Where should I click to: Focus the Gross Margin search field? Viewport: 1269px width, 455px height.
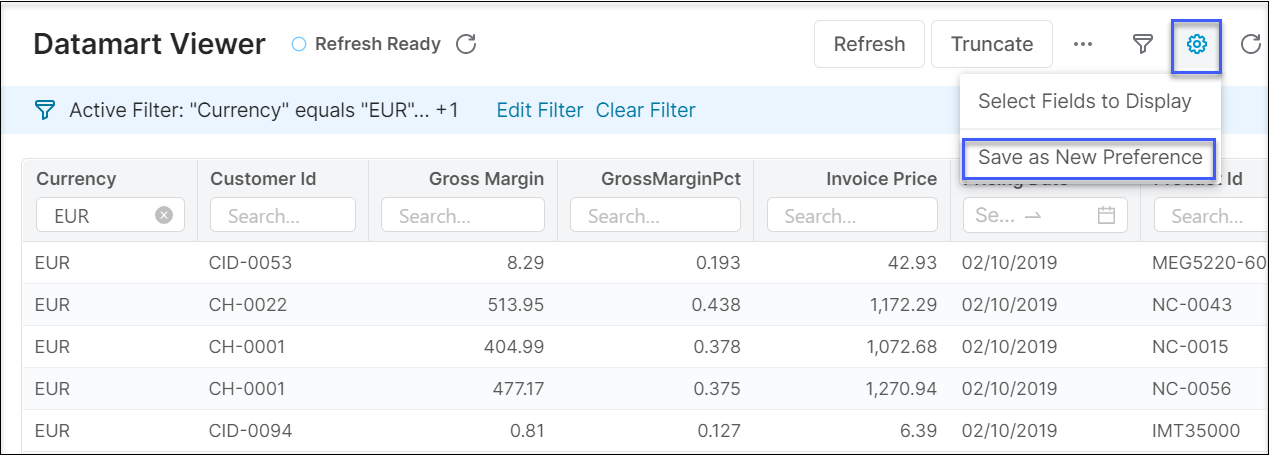(462, 215)
